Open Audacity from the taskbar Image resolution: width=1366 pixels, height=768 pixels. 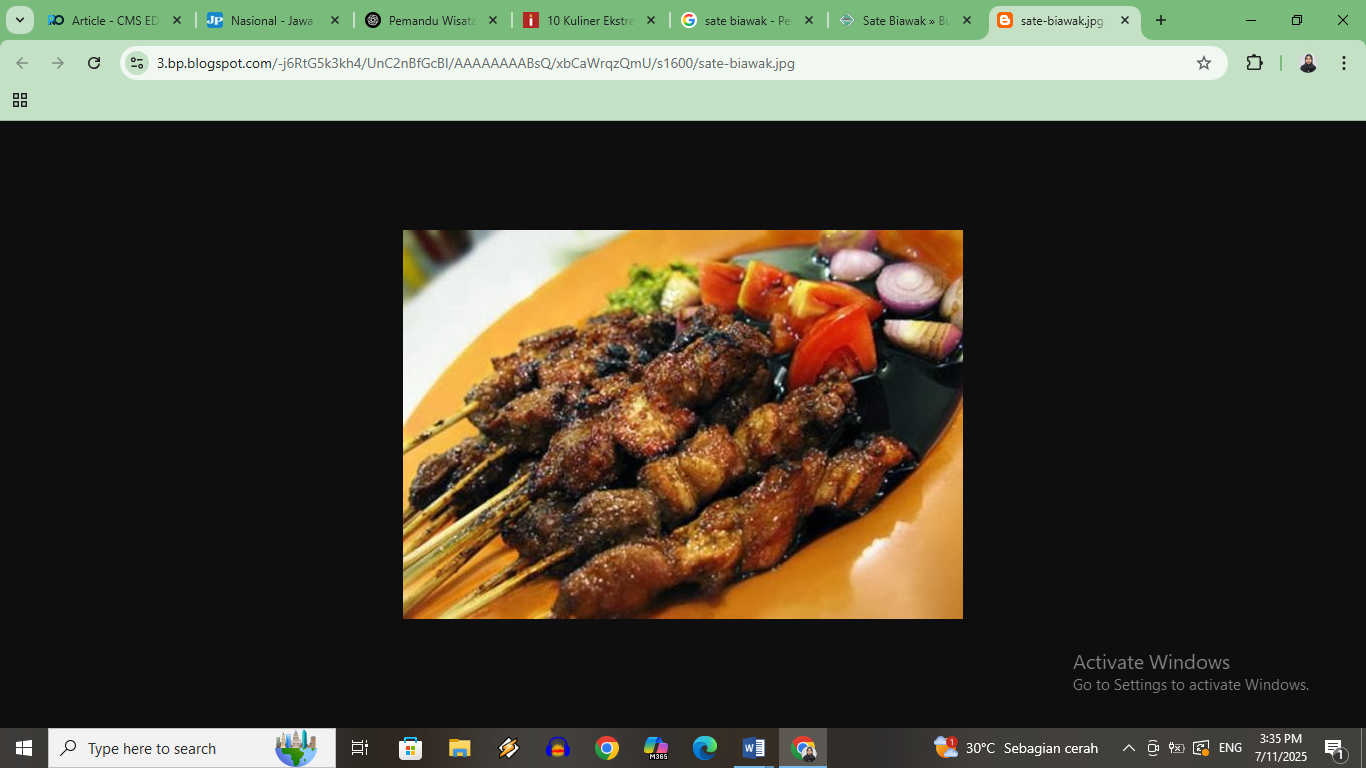(x=558, y=748)
